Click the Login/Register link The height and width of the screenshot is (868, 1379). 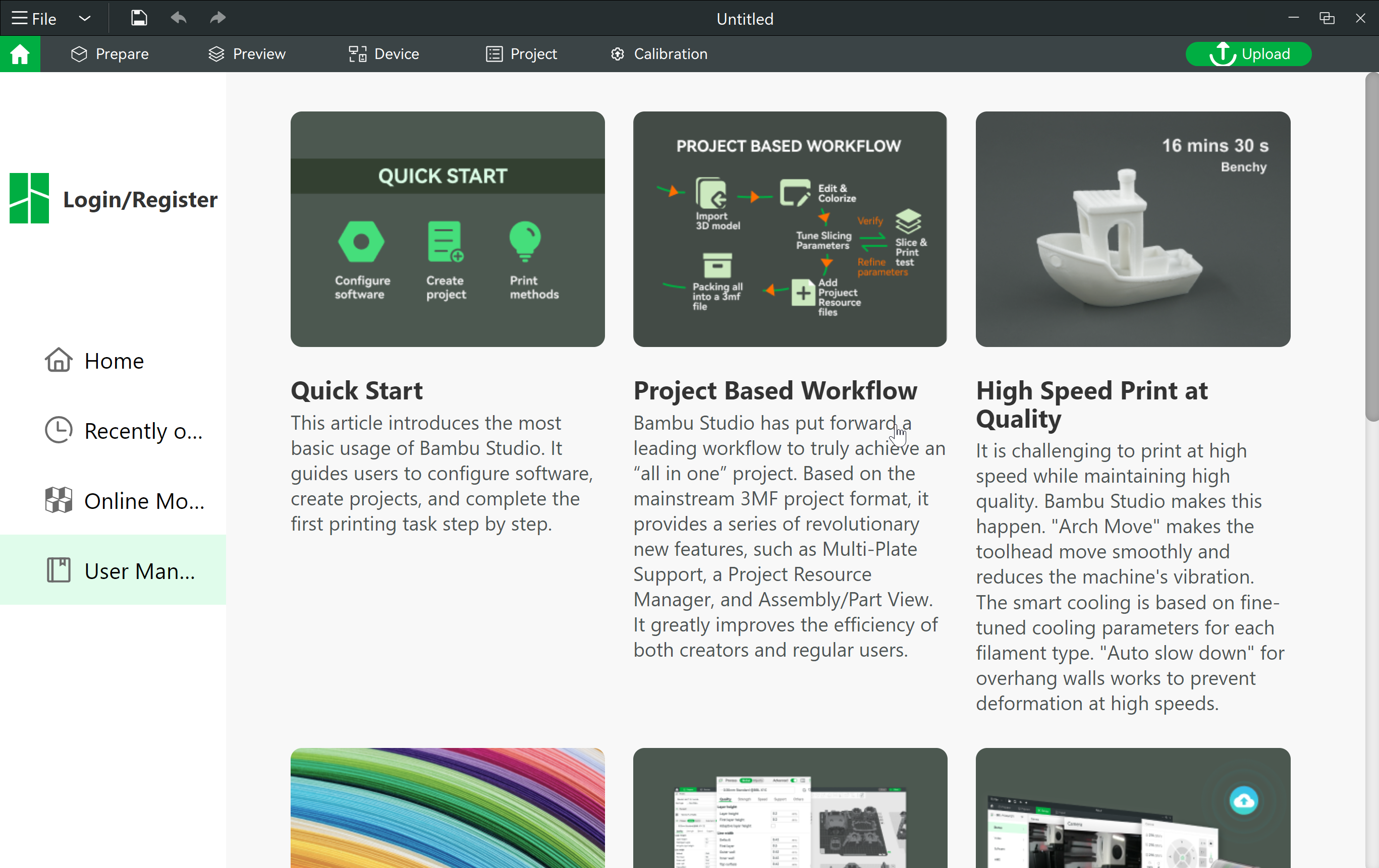point(140,199)
